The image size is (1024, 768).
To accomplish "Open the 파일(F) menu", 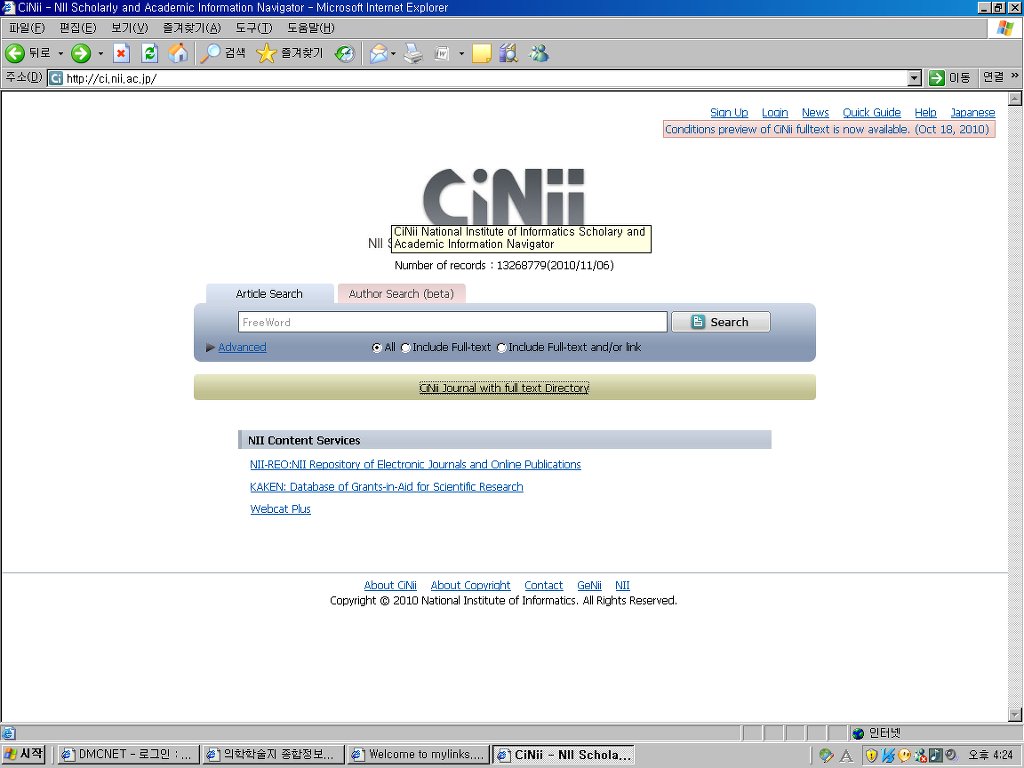I will coord(27,28).
